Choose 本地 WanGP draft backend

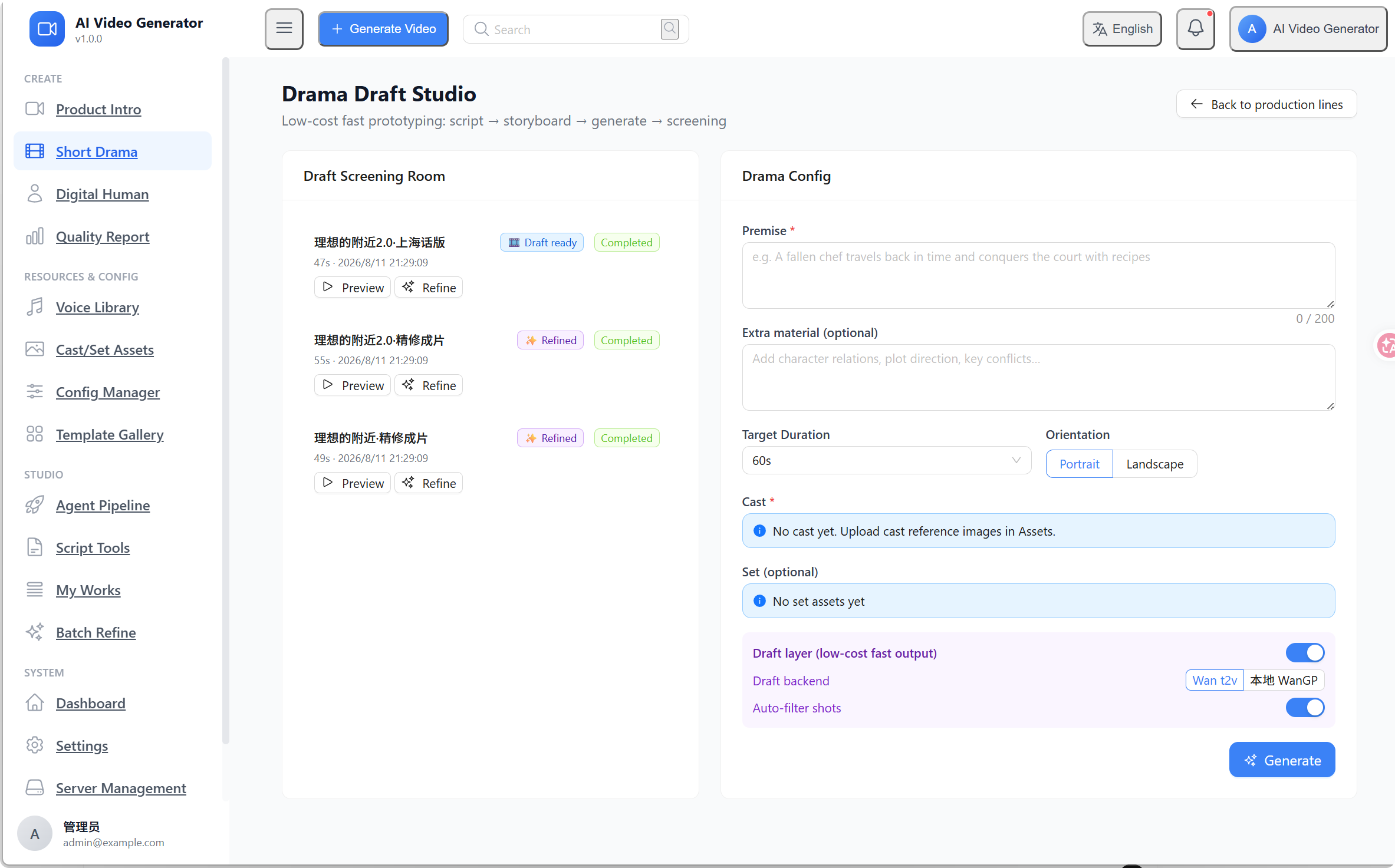pos(1284,680)
